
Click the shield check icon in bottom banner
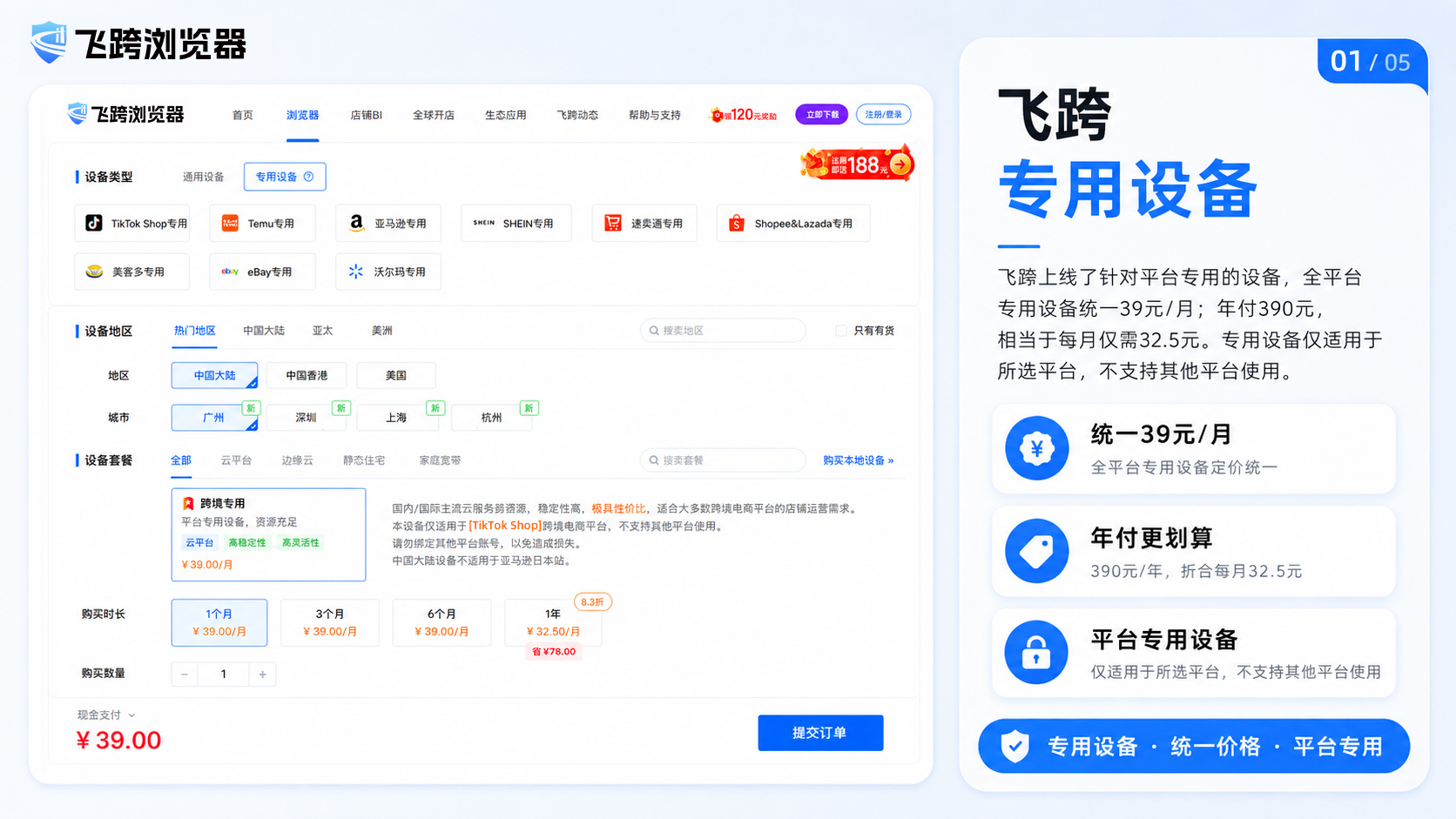pyautogui.click(x=1014, y=747)
